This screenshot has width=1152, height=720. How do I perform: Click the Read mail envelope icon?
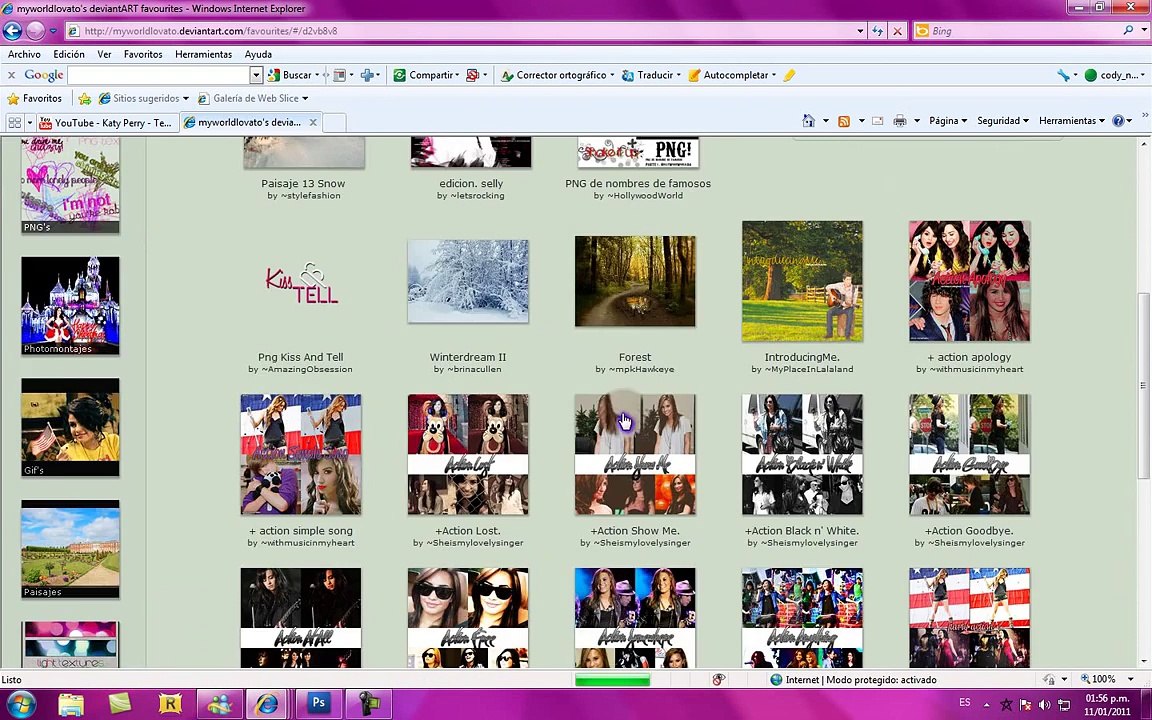[877, 121]
